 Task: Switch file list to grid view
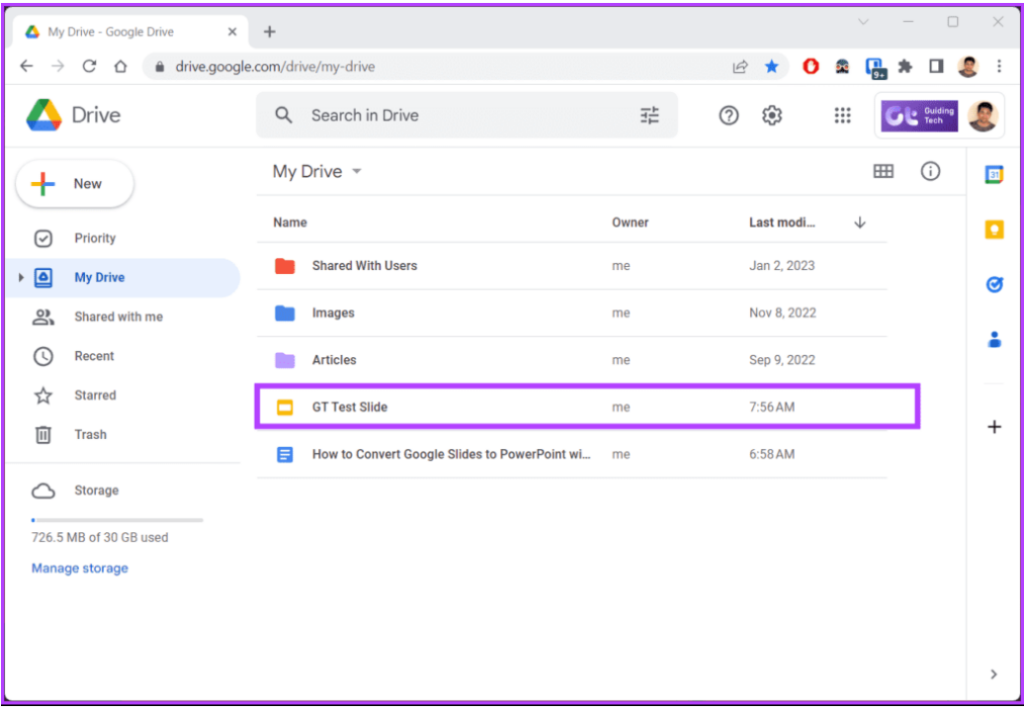[x=883, y=171]
